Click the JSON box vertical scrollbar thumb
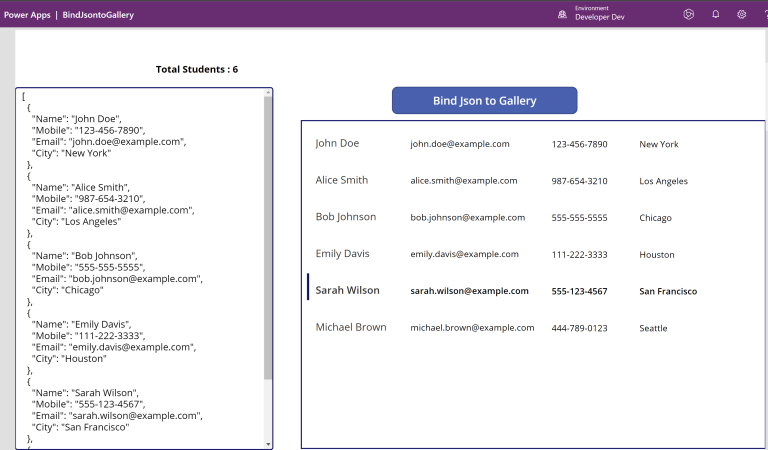Viewport: 768px width, 450px height. click(268, 238)
